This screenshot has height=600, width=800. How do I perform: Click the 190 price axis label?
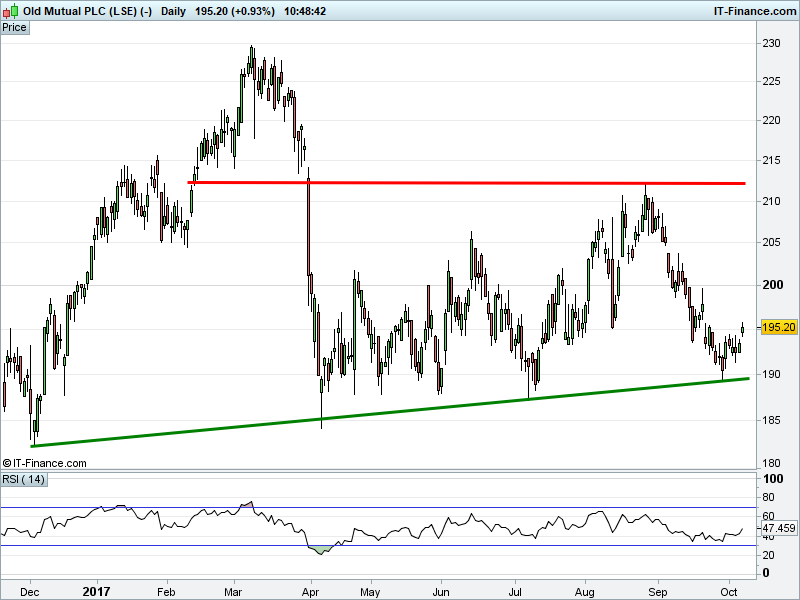click(771, 374)
